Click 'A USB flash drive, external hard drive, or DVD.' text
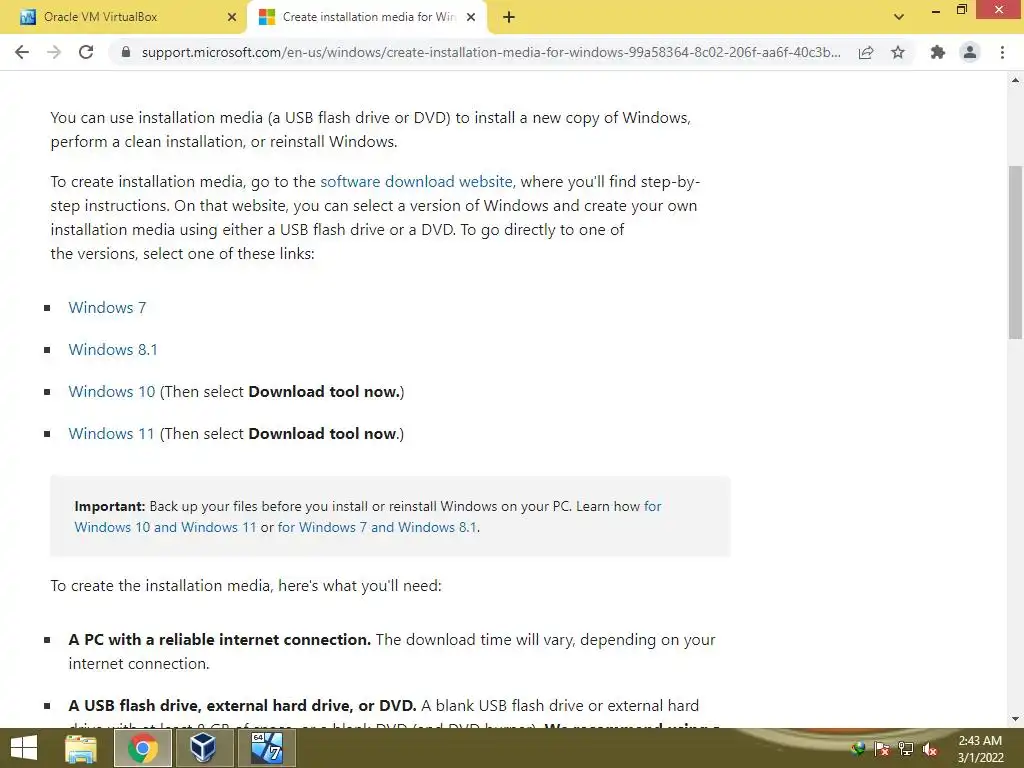Image resolution: width=1024 pixels, height=768 pixels. coord(242,705)
